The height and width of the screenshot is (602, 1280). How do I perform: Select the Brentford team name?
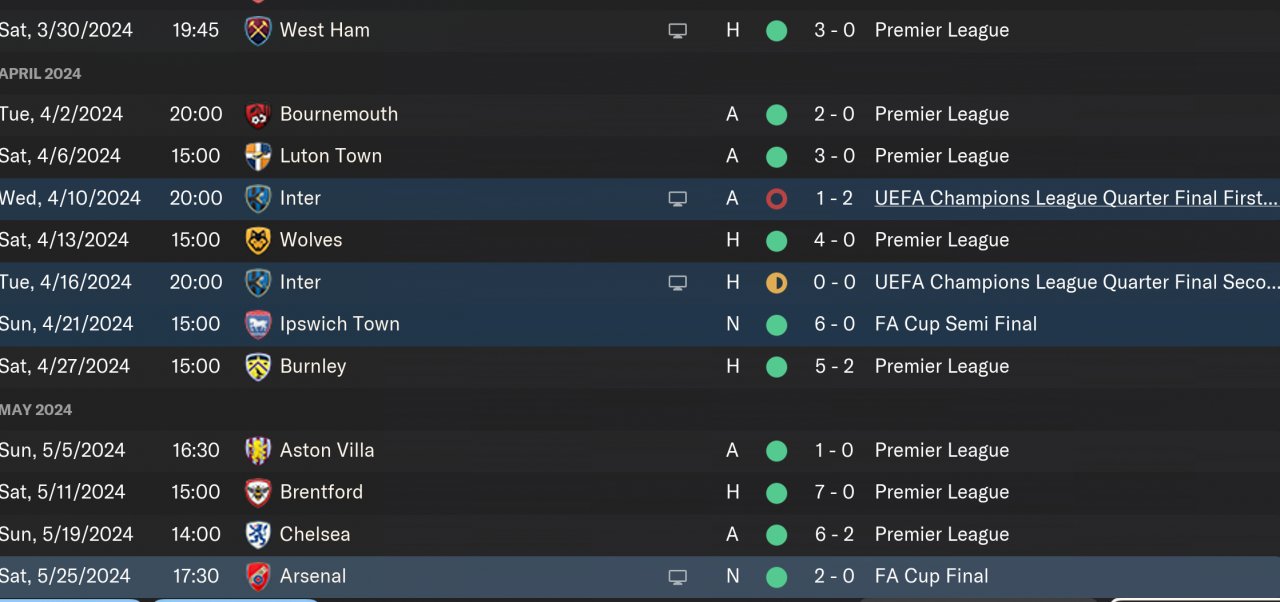point(321,492)
